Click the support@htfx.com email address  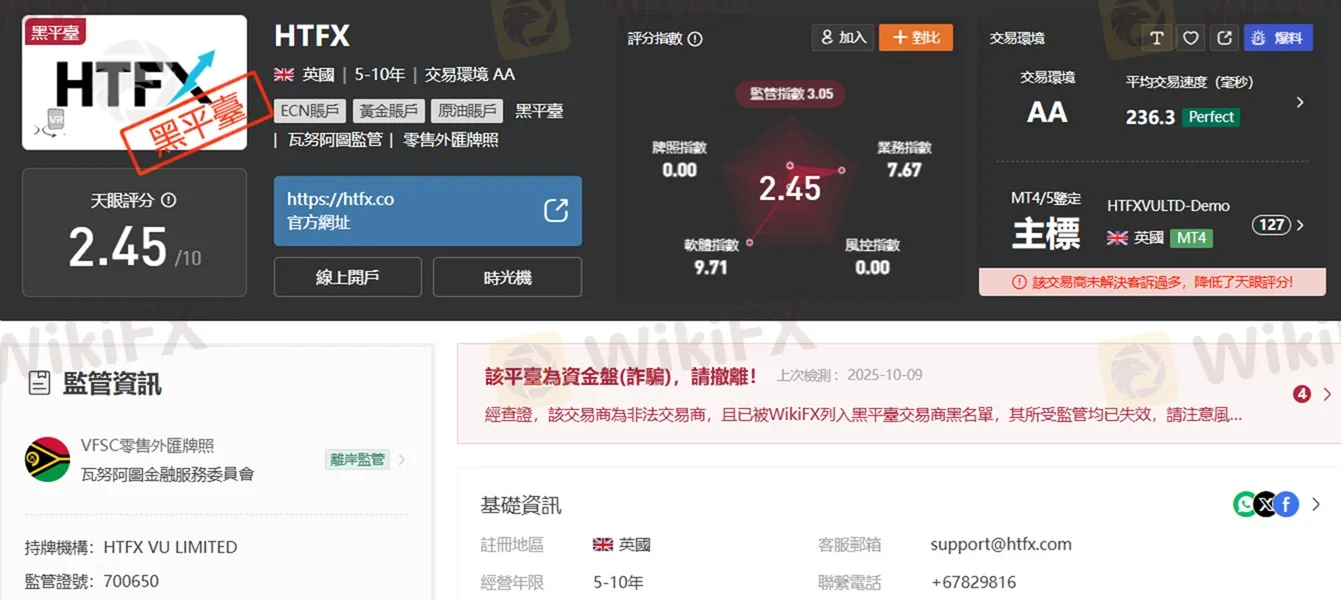click(1001, 544)
